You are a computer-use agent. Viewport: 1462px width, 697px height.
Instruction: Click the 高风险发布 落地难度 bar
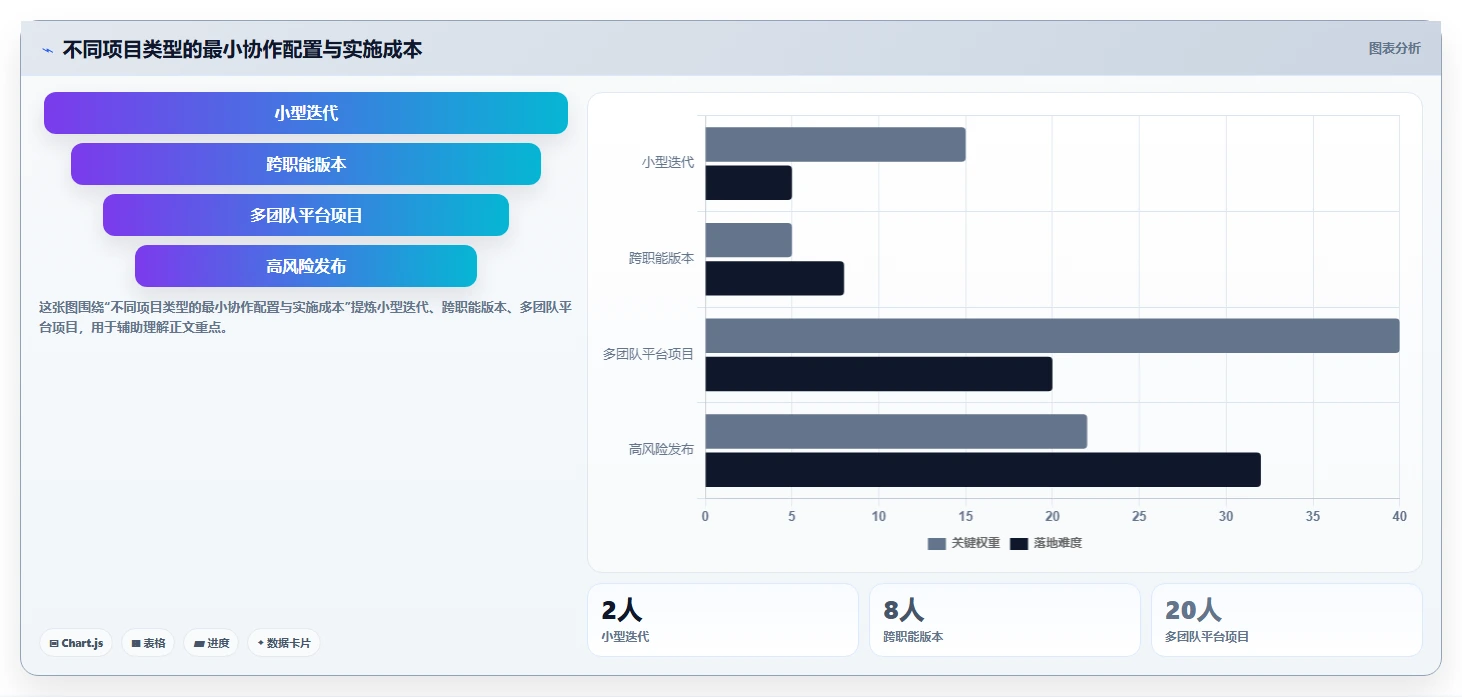tap(983, 470)
